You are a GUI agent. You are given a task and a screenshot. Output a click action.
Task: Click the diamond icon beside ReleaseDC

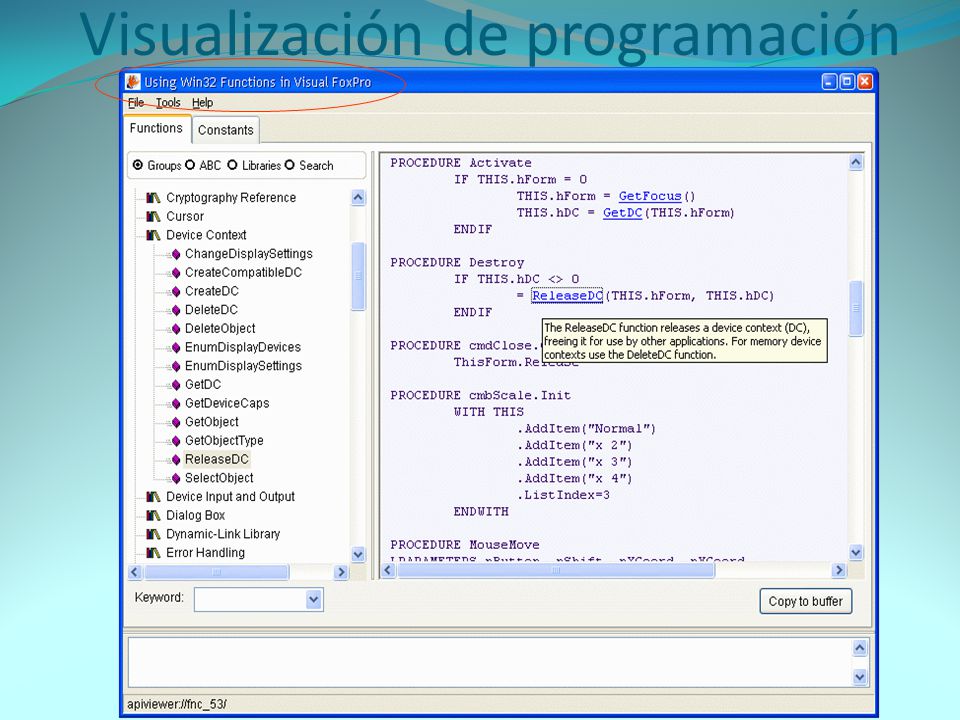click(176, 459)
